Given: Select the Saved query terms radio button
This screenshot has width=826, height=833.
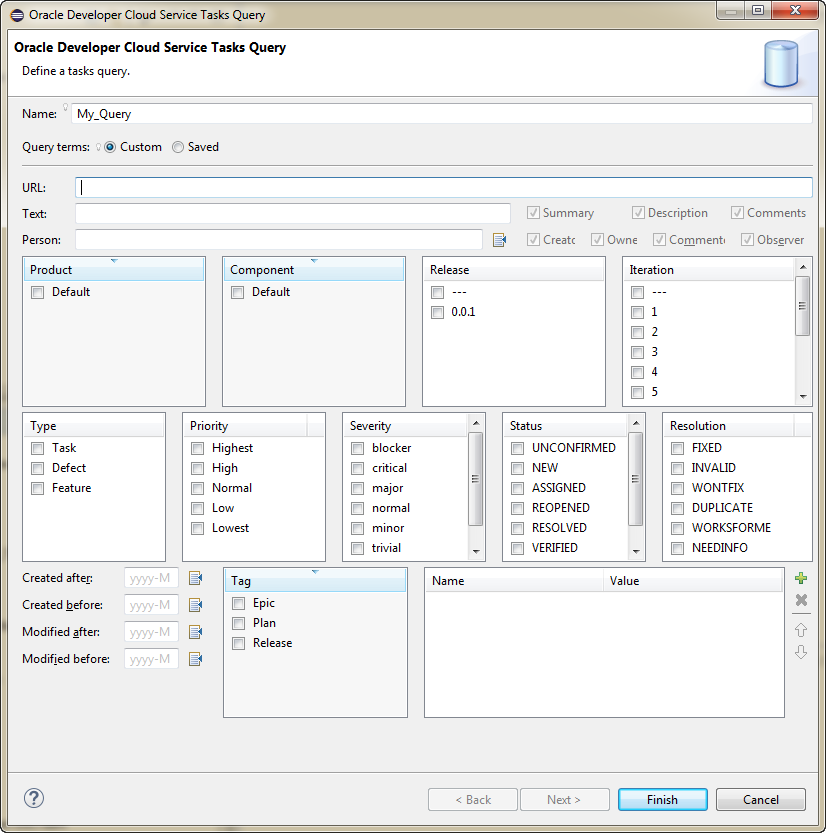Looking at the screenshot, I should pos(178,147).
